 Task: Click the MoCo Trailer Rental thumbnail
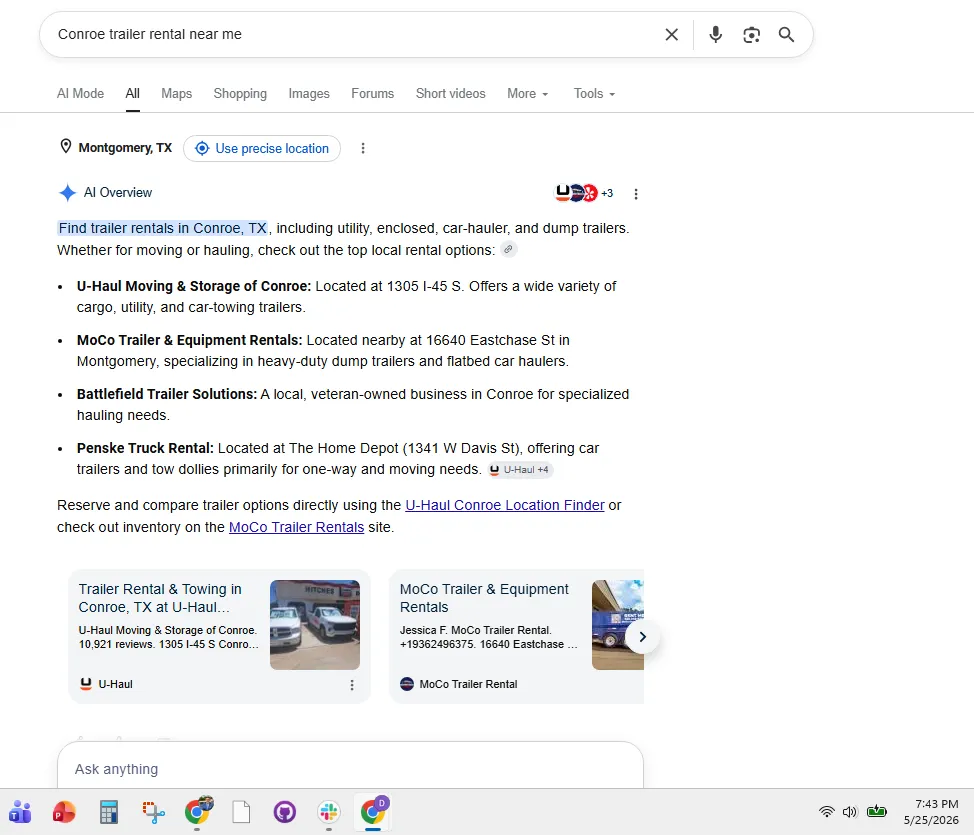click(x=617, y=625)
